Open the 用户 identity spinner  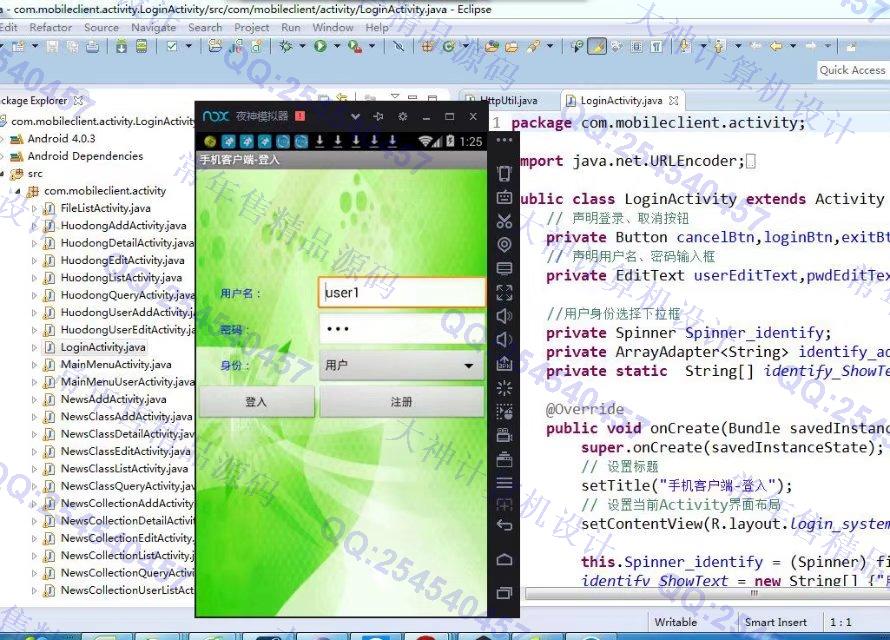click(x=401, y=365)
